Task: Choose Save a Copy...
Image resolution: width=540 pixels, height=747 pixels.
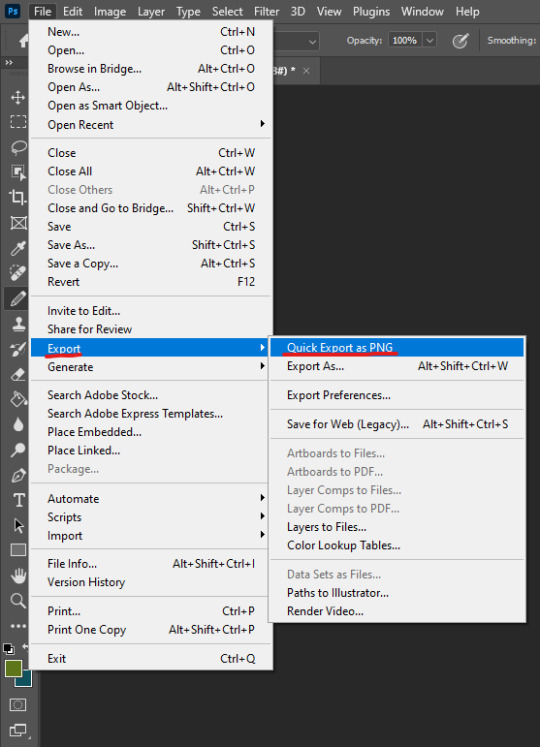Action: point(151,263)
